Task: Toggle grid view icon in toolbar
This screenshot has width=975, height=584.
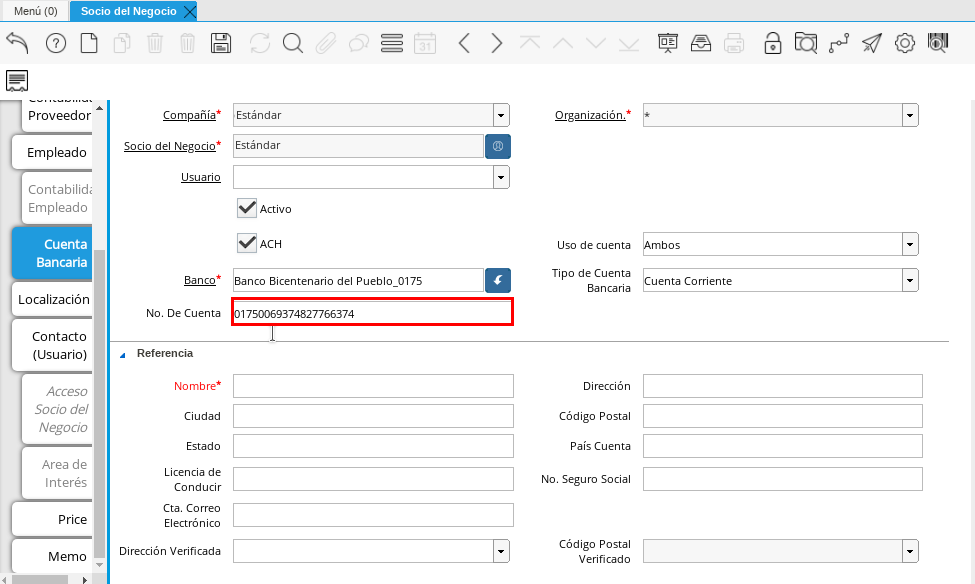Action: click(x=392, y=43)
